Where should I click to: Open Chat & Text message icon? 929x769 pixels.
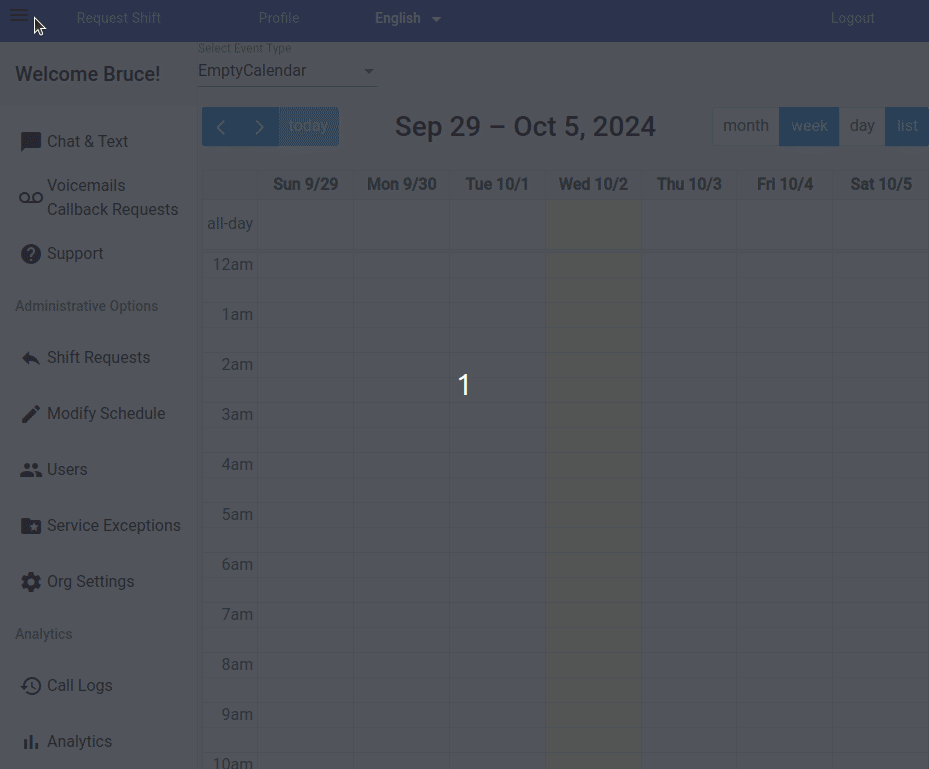[31, 142]
